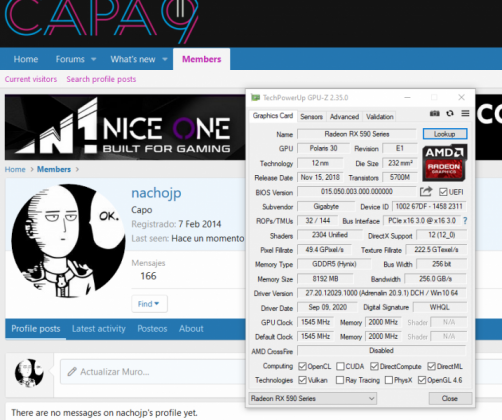Open the Radeon RX 590 Series GPU dropdown
The height and width of the screenshot is (420, 502).
313,398
